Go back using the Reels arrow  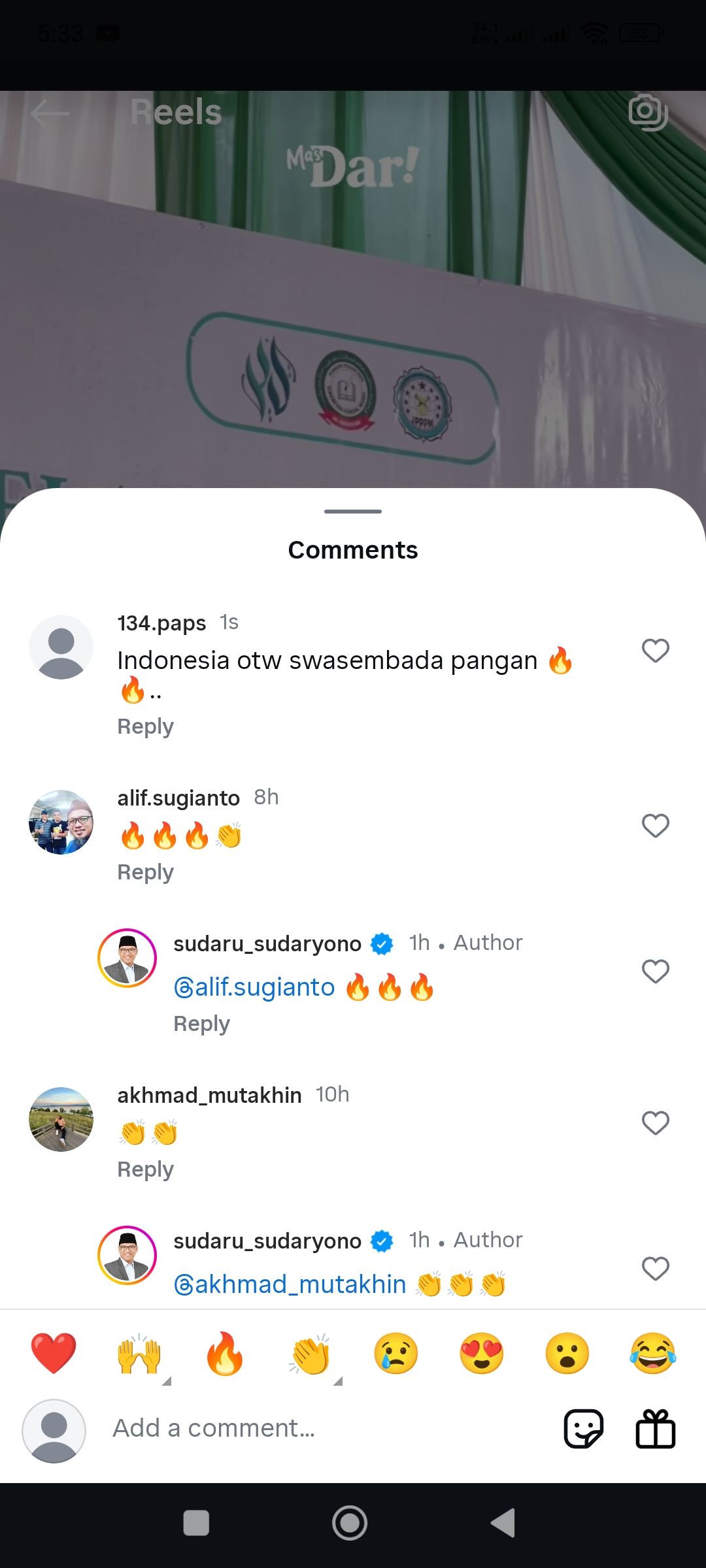click(50, 113)
